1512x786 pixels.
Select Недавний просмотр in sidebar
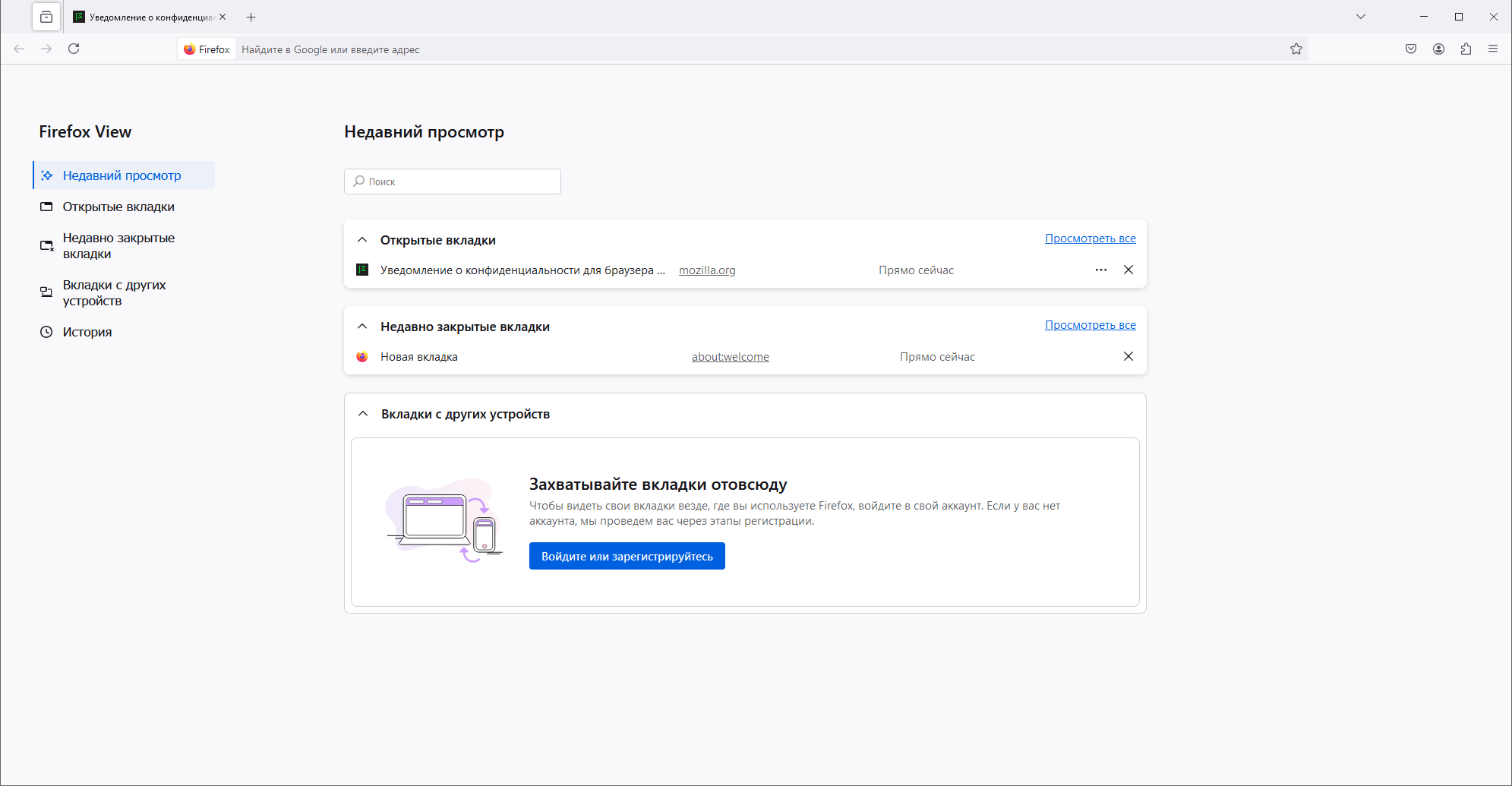coord(124,175)
